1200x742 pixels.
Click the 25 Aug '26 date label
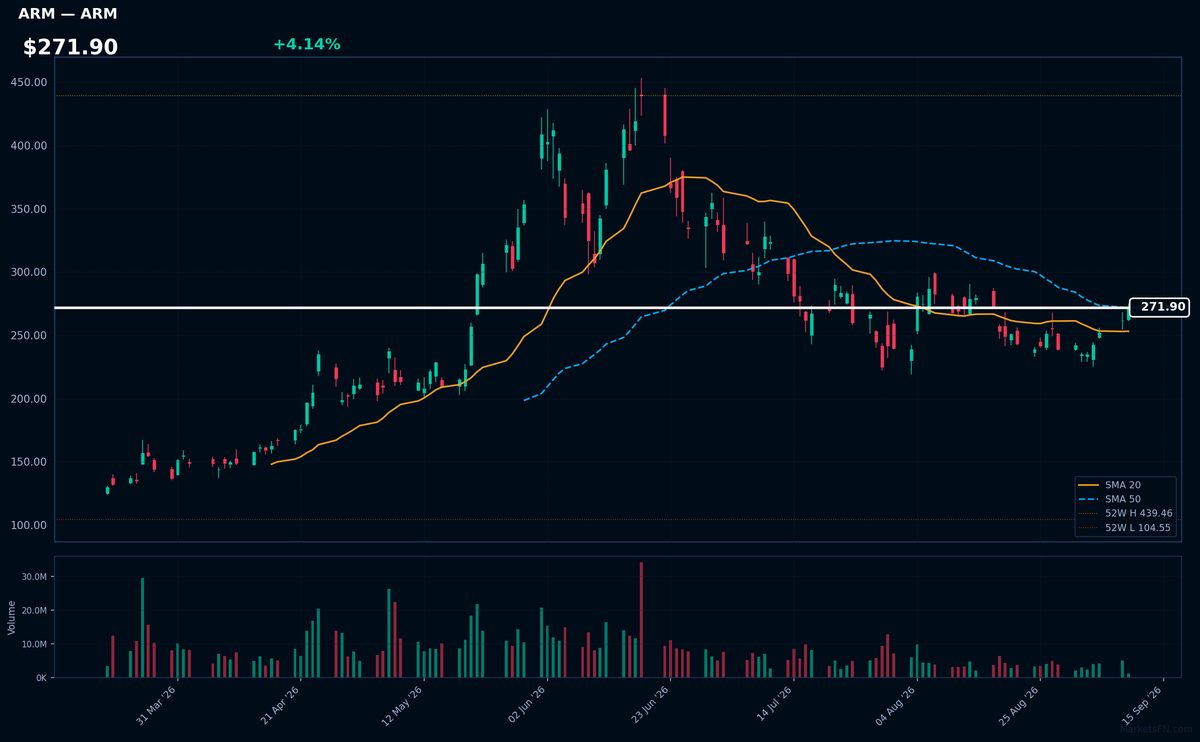coord(1018,705)
